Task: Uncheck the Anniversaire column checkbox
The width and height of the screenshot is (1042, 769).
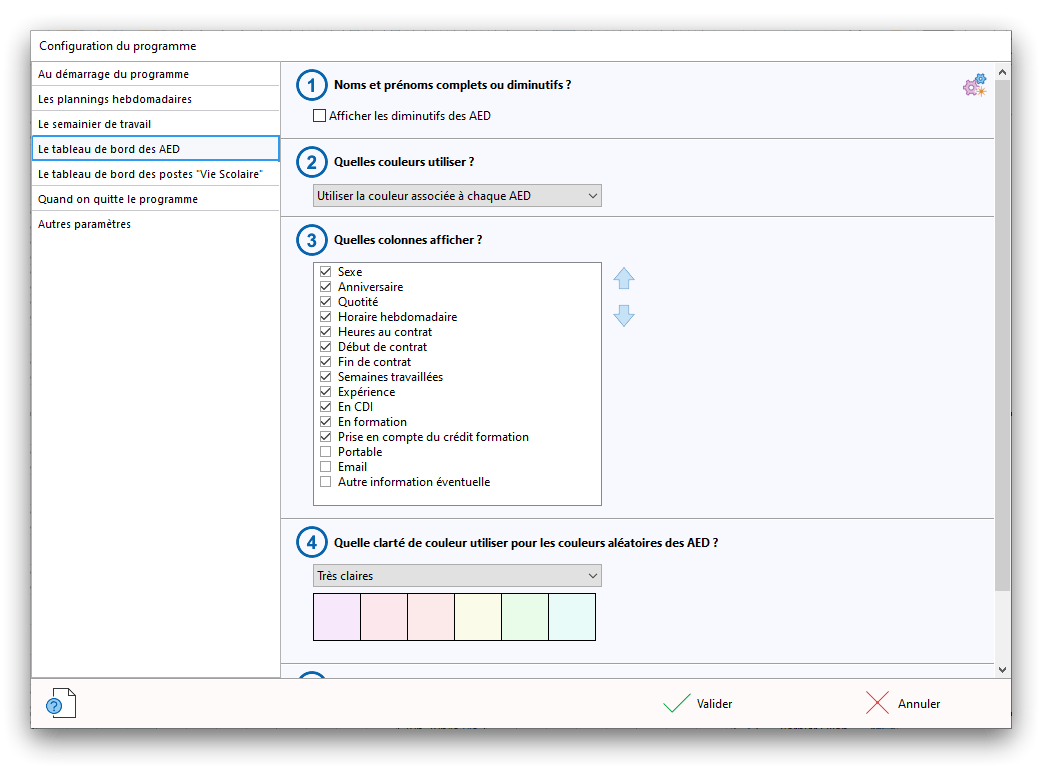Action: (325, 287)
